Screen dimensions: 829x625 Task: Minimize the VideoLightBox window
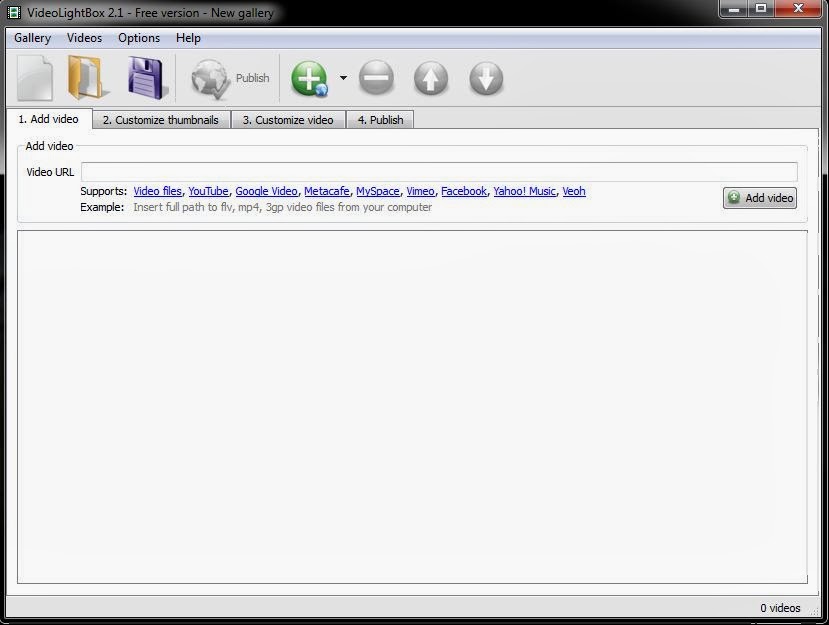(733, 9)
